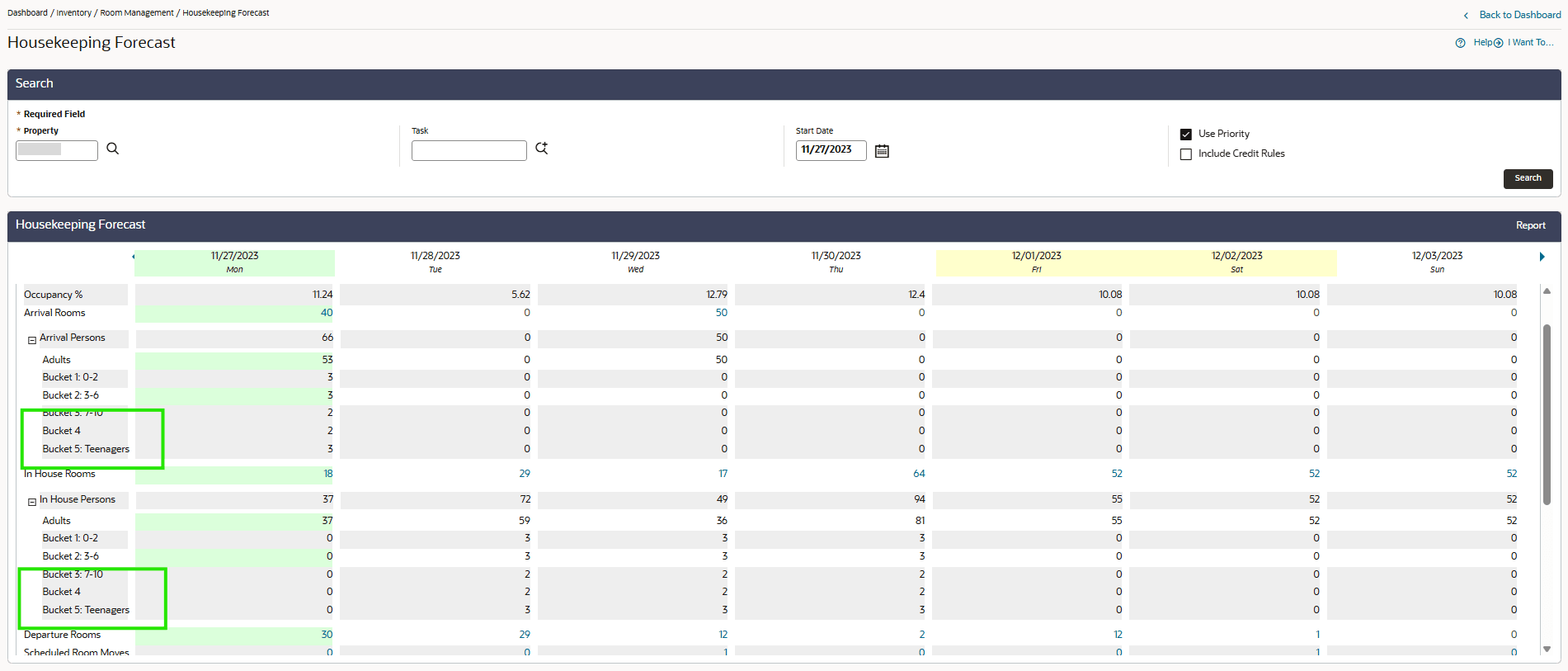Click the Help link
The width and height of the screenshot is (1568, 671).
(1482, 43)
